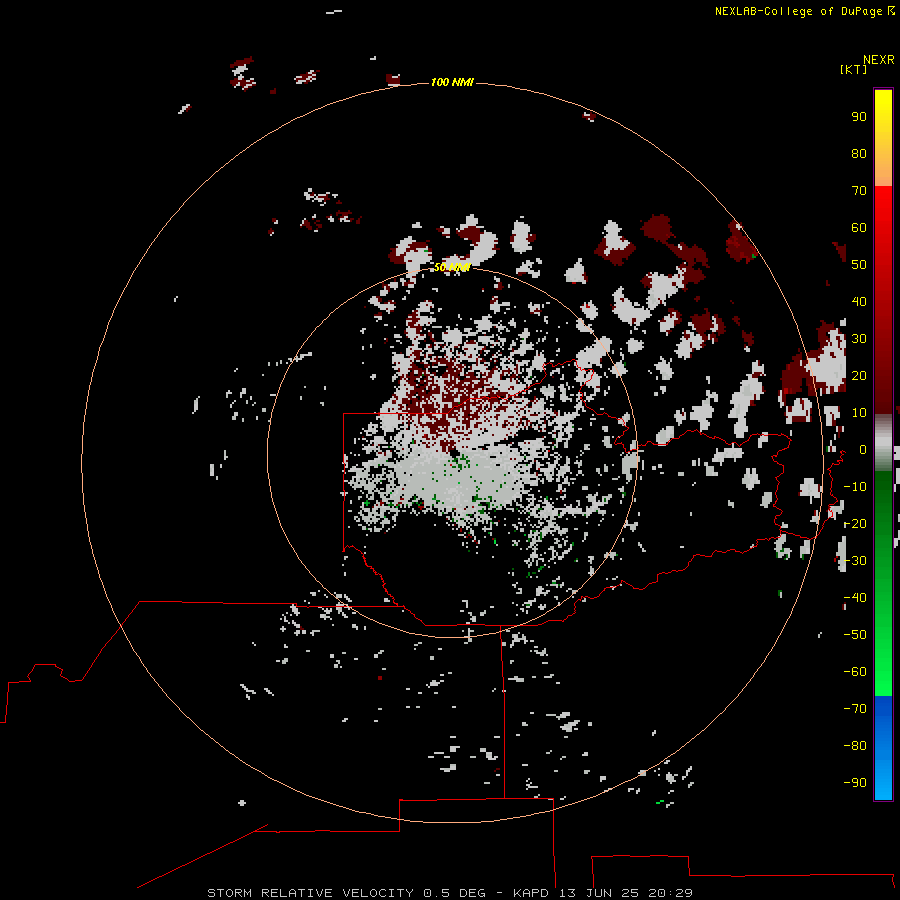Click the -40 value on velocity scale
The width and height of the screenshot is (900, 900).
tap(855, 598)
